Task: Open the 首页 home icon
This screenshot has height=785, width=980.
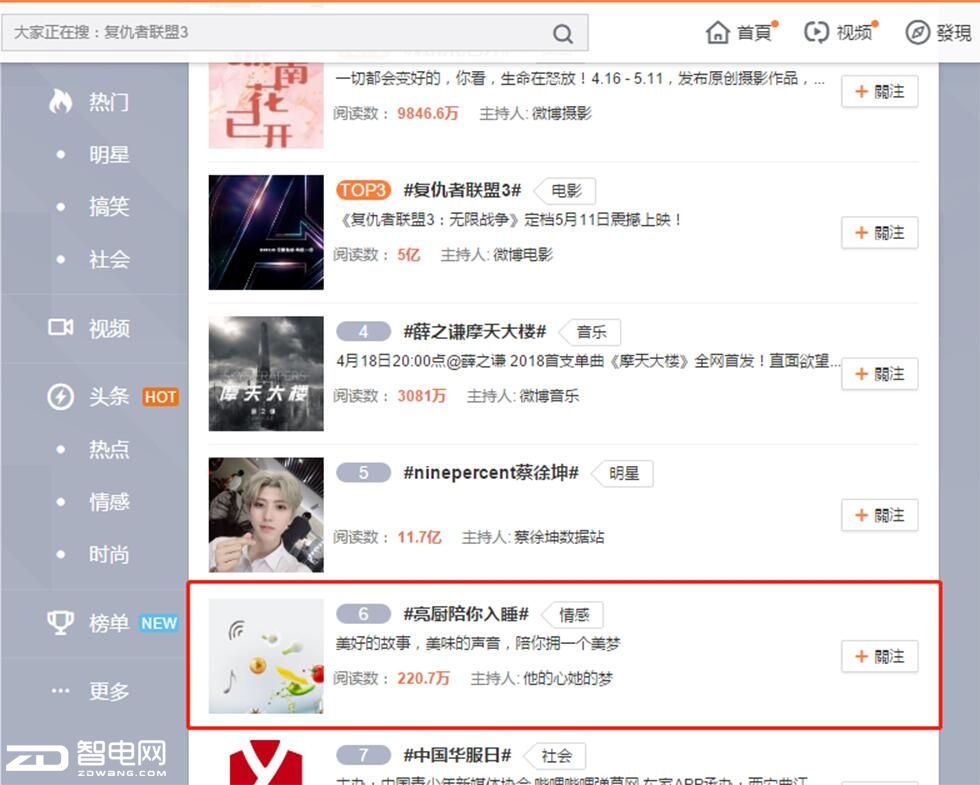Action: [718, 32]
